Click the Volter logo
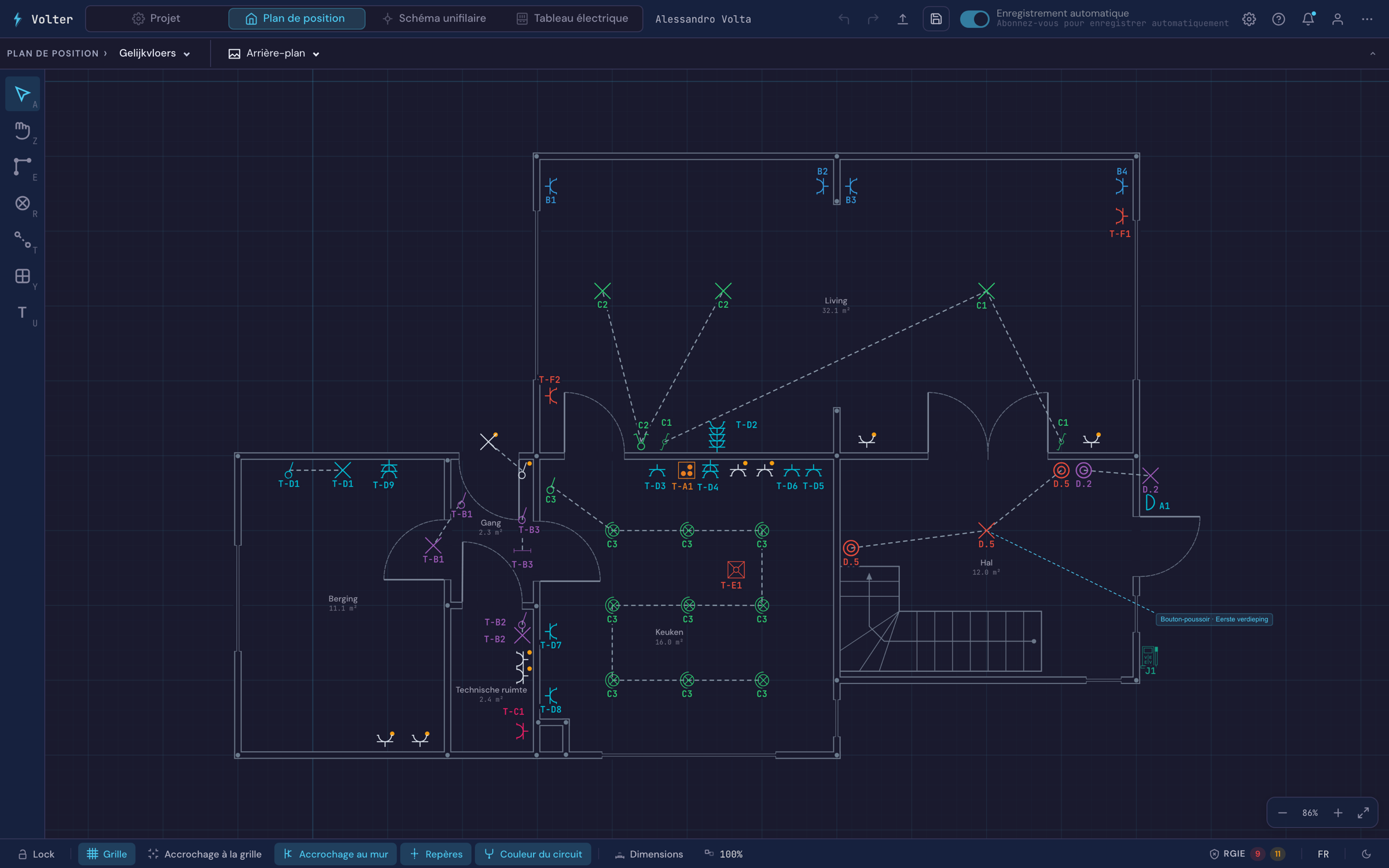This screenshot has width=1389, height=868. pyautogui.click(x=43, y=19)
